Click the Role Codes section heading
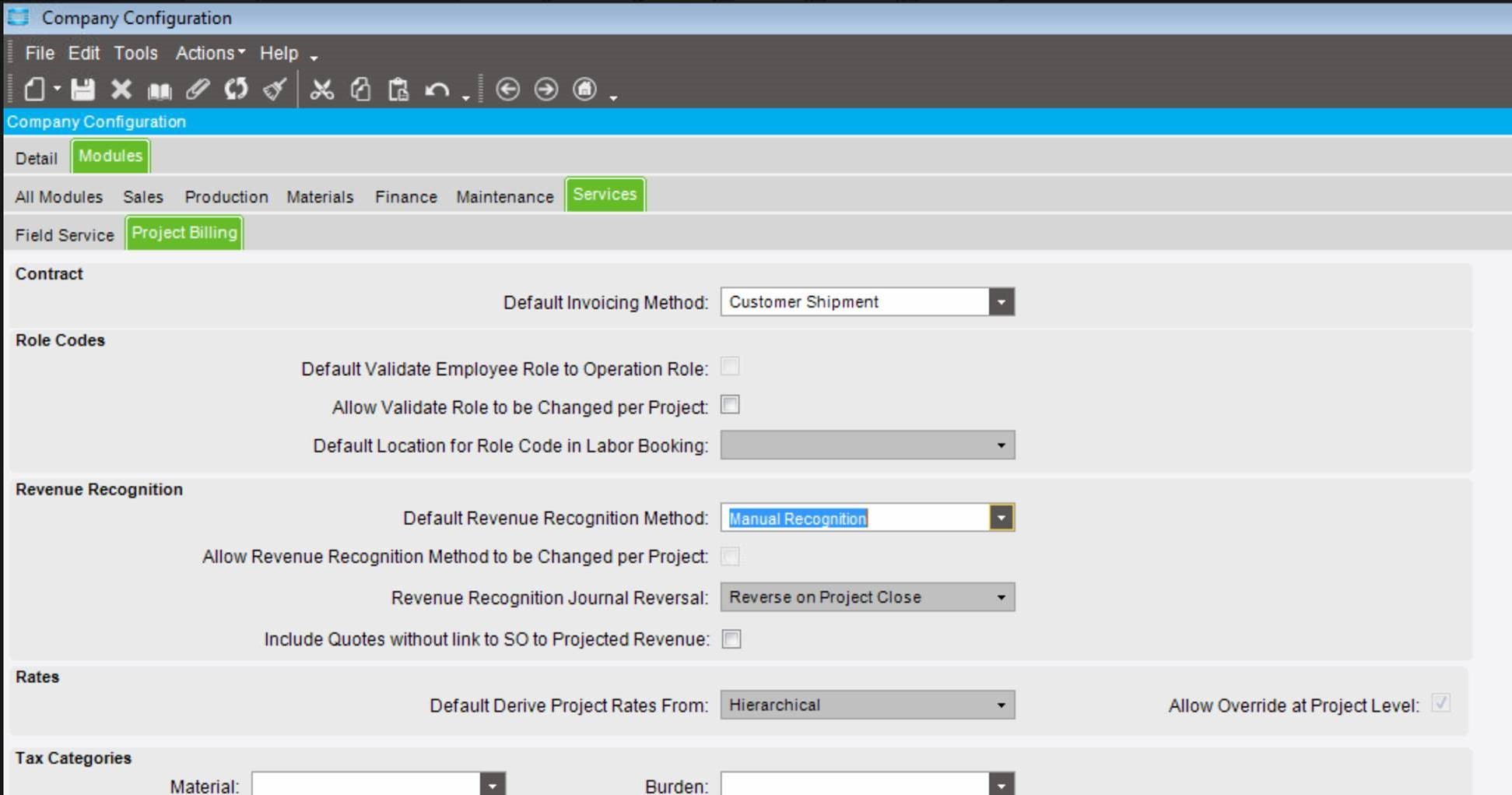Screen dimensions: 1512x795 point(60,340)
